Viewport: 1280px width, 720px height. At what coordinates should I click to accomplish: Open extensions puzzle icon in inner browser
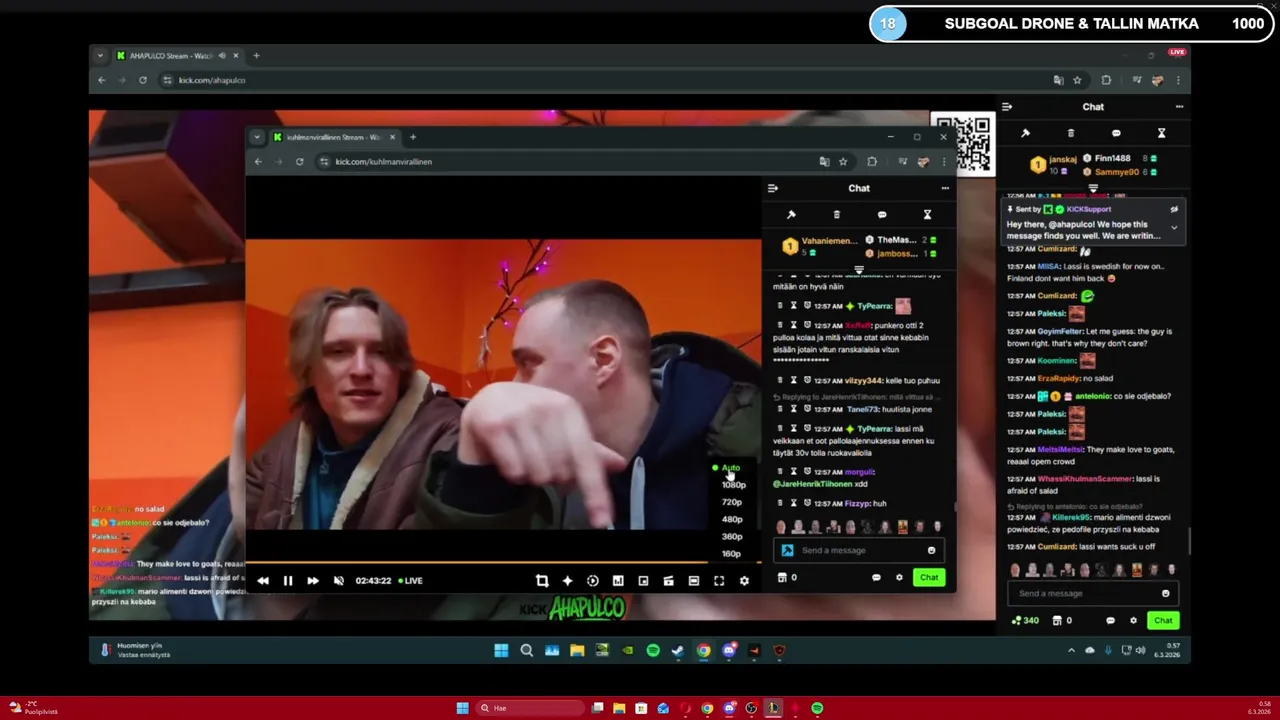tap(872, 161)
